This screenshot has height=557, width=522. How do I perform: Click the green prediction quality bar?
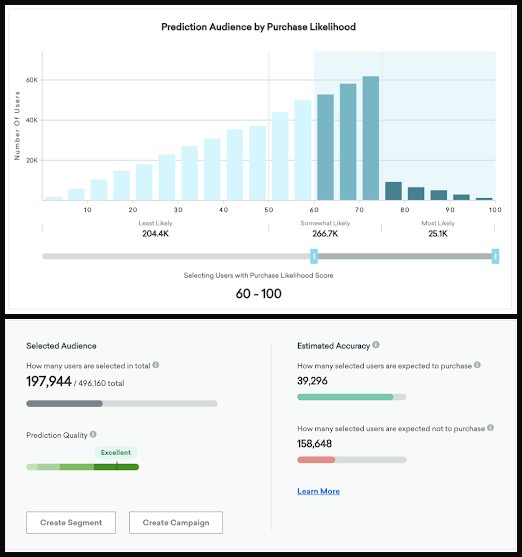[x=82, y=467]
